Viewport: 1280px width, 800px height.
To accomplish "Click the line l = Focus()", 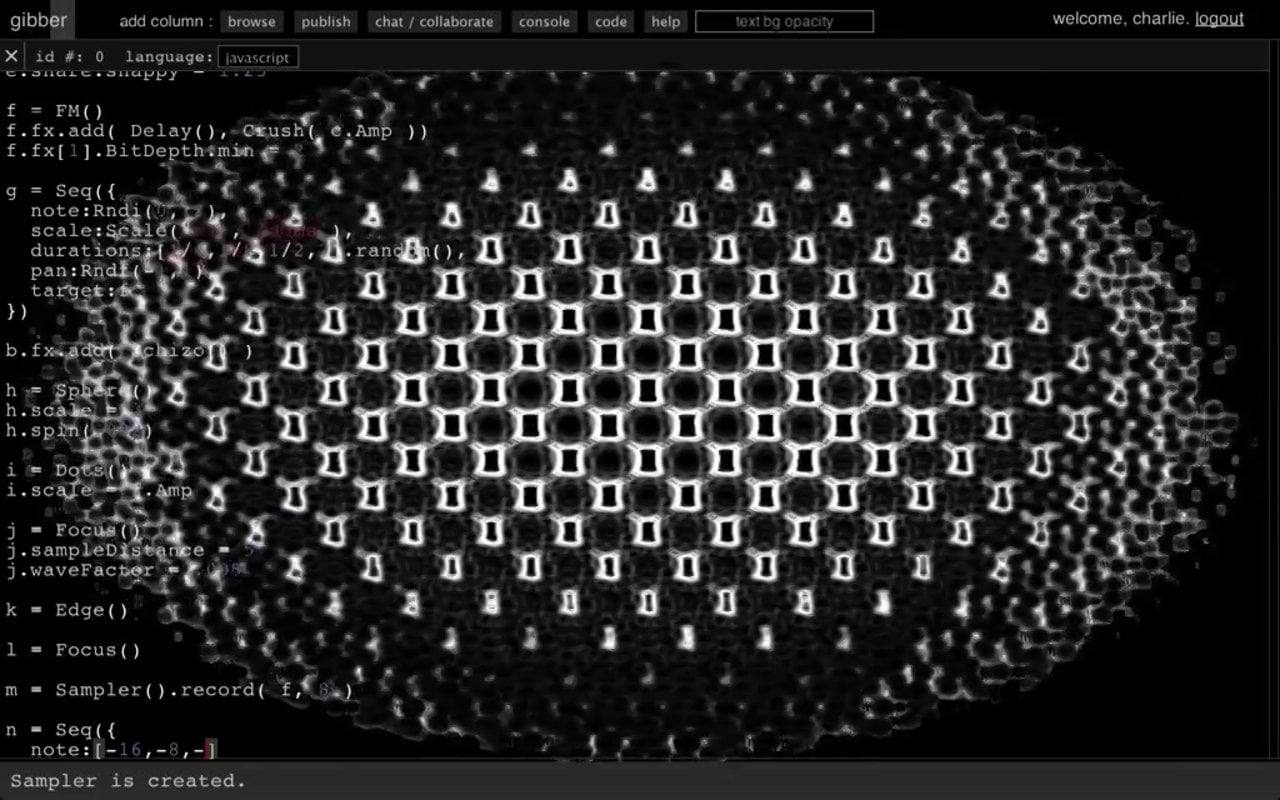I will [73, 650].
